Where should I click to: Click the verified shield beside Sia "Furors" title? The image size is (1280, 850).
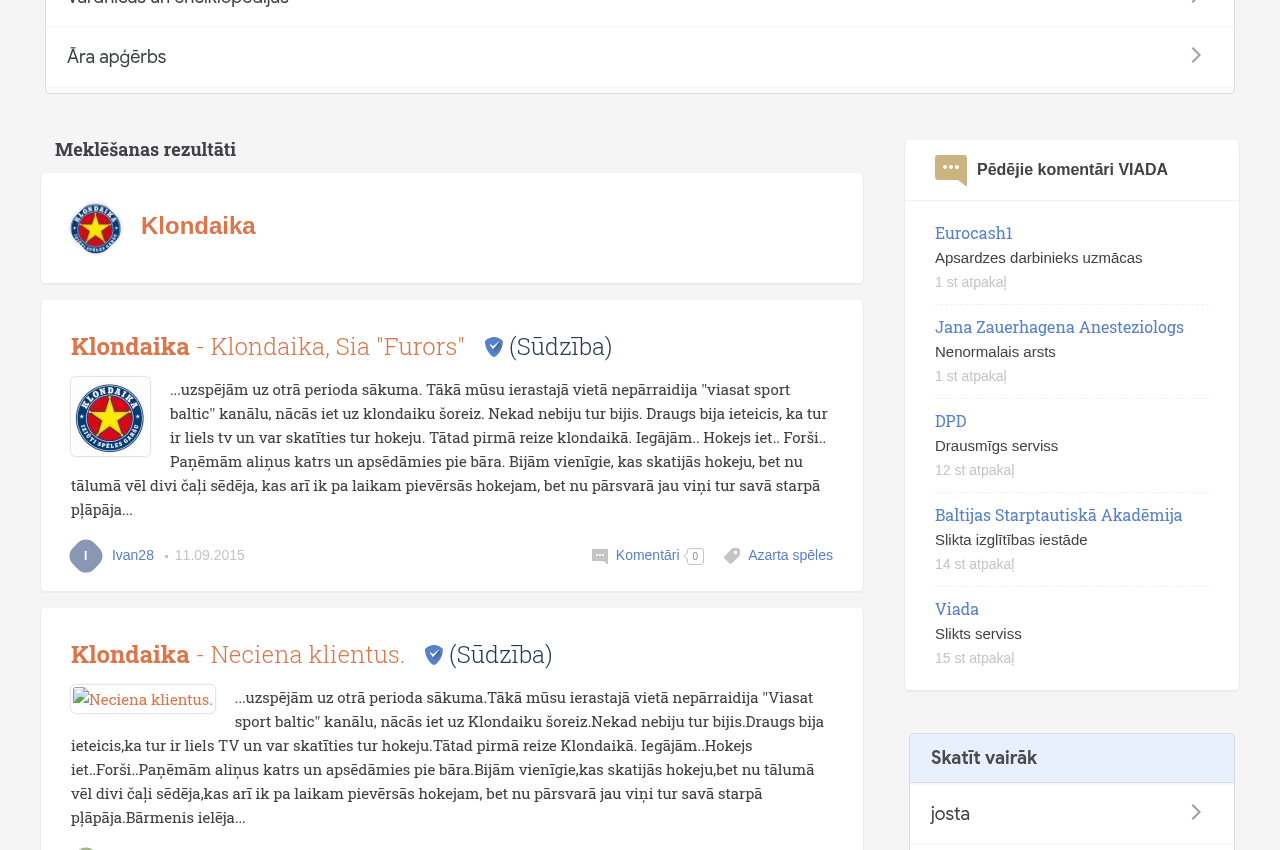[x=494, y=347]
